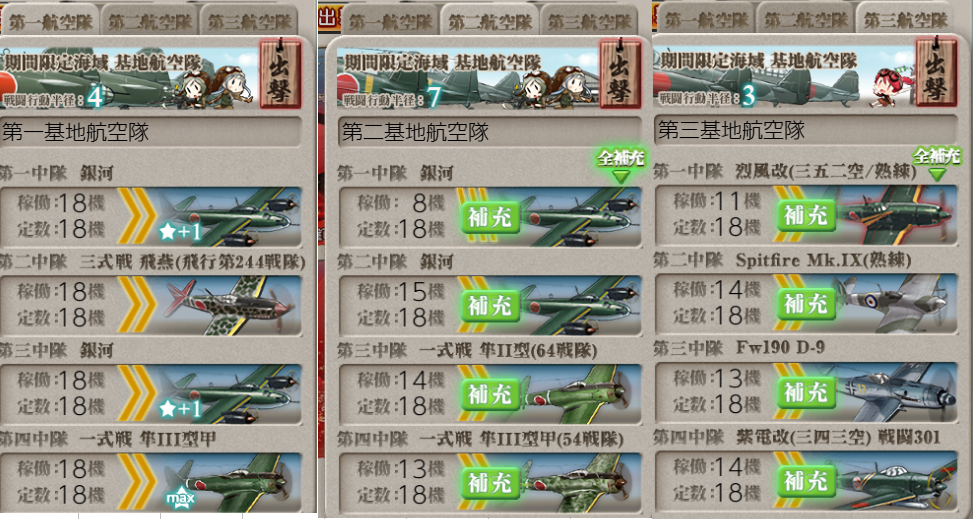Screen dimensions: 973x519
Task: Click the Reppuu Kai 352 aircraft image
Action: click(x=894, y=214)
